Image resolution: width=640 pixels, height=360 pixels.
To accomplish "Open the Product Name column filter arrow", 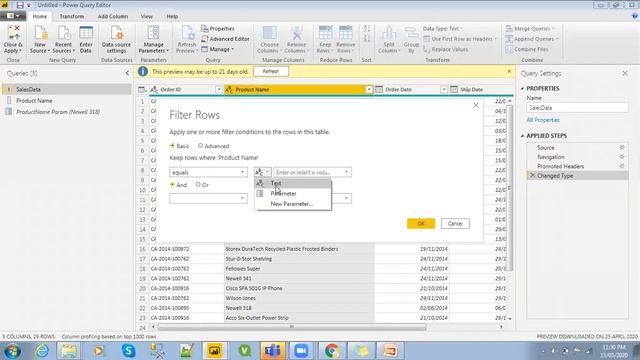I will pyautogui.click(x=369, y=89).
